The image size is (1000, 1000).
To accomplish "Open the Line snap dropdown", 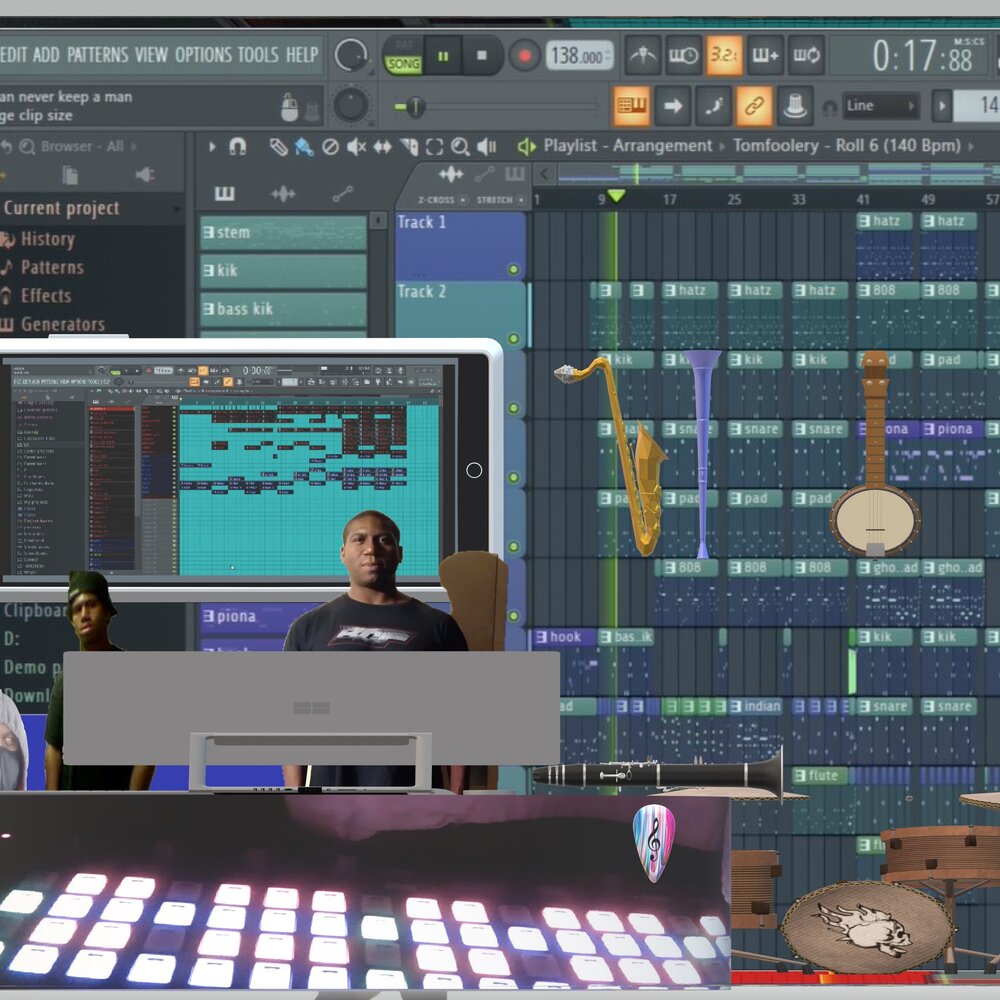I will pyautogui.click(x=880, y=105).
